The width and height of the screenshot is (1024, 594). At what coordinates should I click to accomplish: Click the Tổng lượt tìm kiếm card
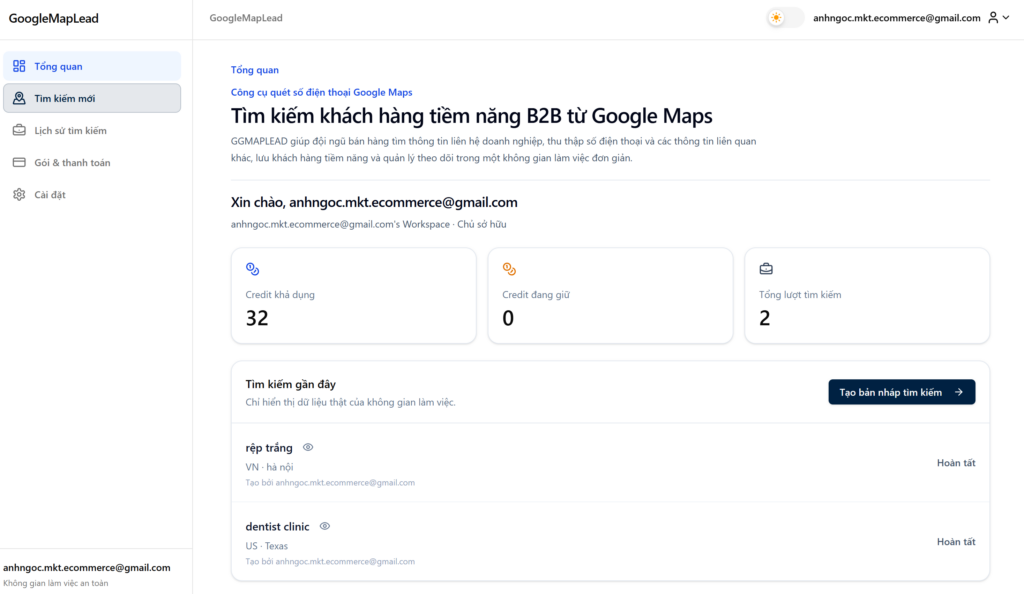point(867,295)
